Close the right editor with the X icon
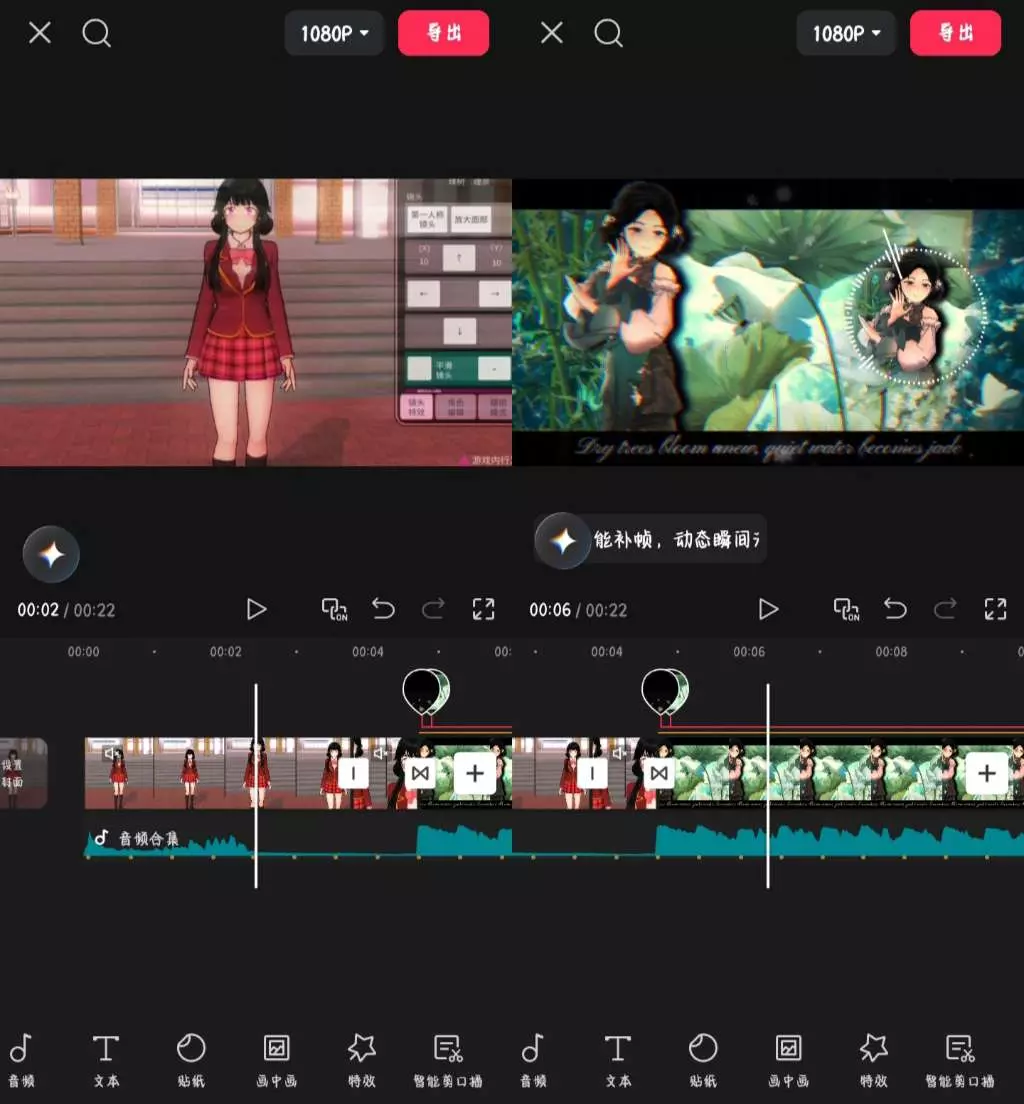This screenshot has height=1104, width=1024. click(552, 32)
